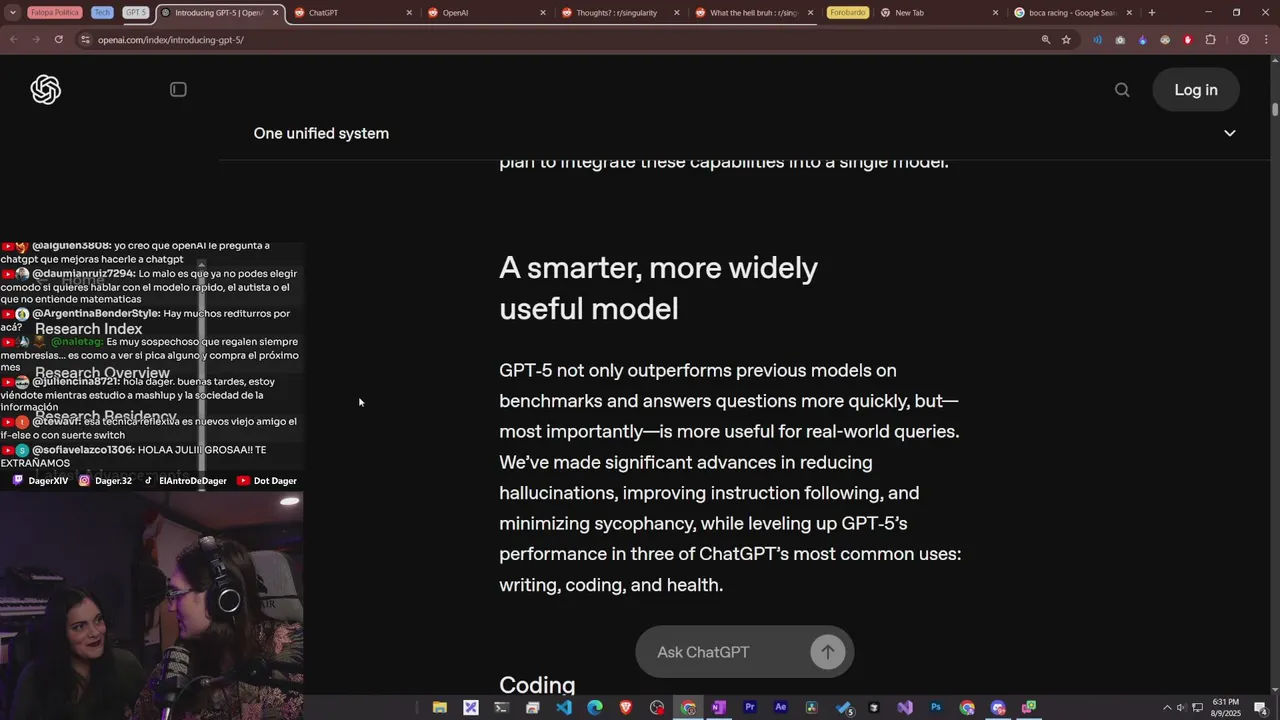The height and width of the screenshot is (720, 1280).
Task: Click the address bar URL
Action: (x=170, y=40)
